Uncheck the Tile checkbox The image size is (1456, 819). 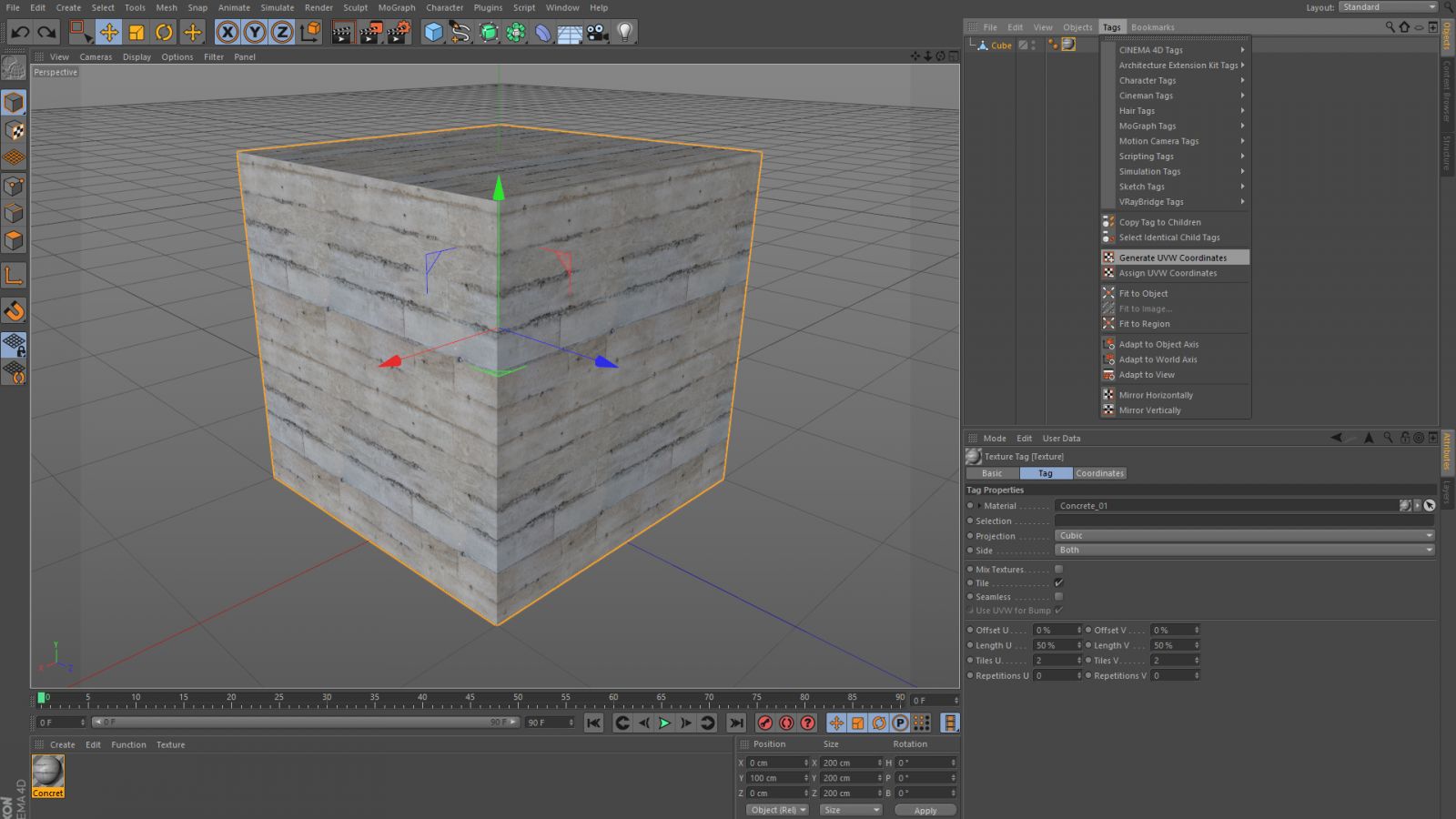click(x=1058, y=583)
